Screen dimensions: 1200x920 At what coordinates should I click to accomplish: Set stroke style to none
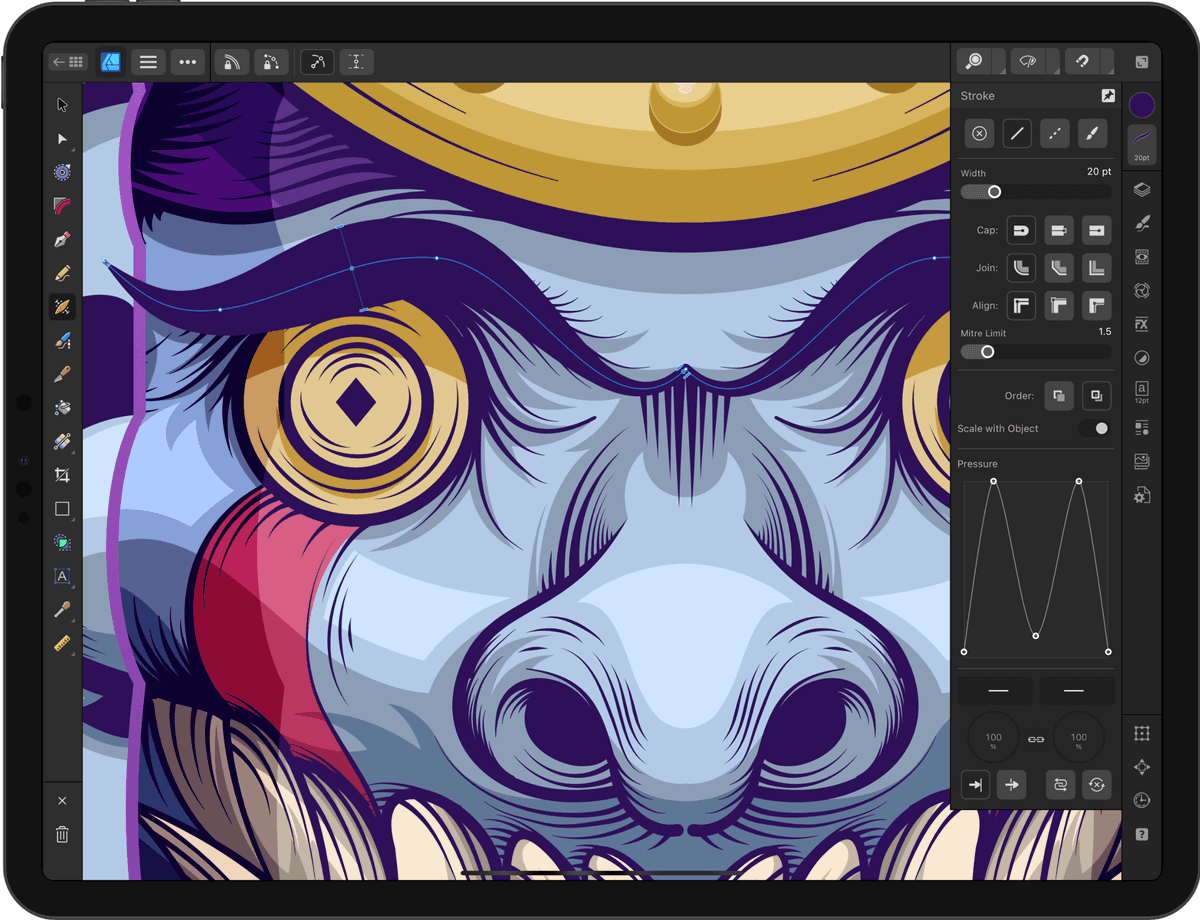pos(980,133)
